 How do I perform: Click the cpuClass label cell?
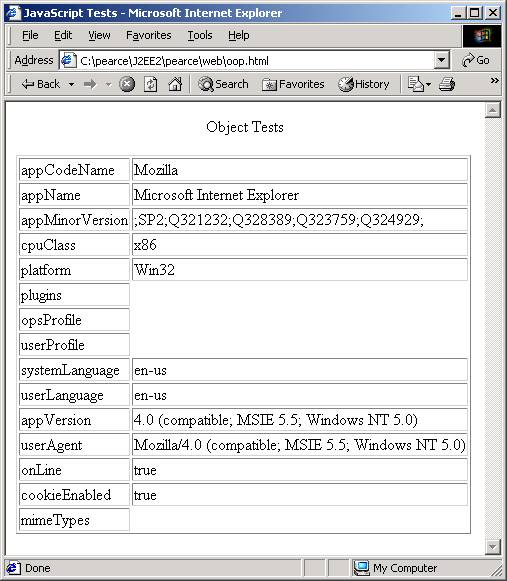74,245
